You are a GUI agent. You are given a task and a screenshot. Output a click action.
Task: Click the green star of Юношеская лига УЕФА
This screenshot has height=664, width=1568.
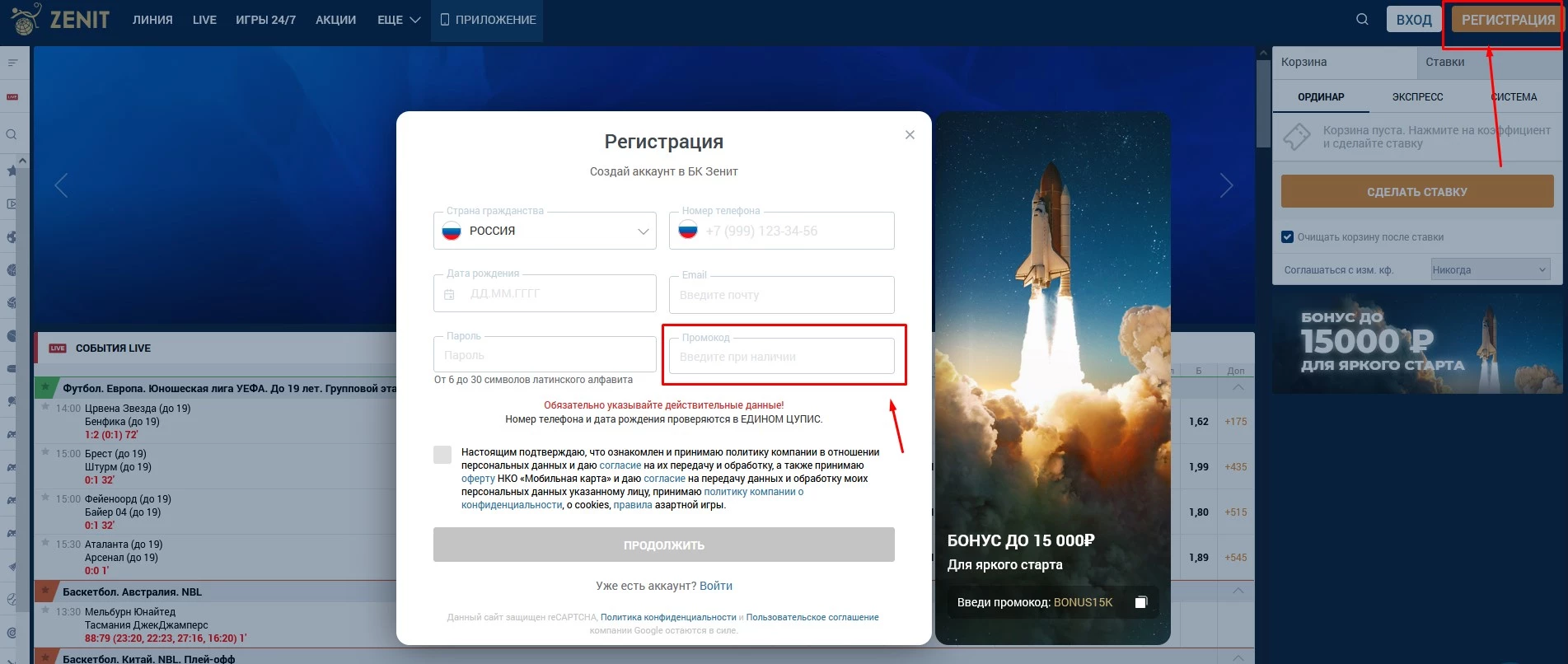point(45,386)
